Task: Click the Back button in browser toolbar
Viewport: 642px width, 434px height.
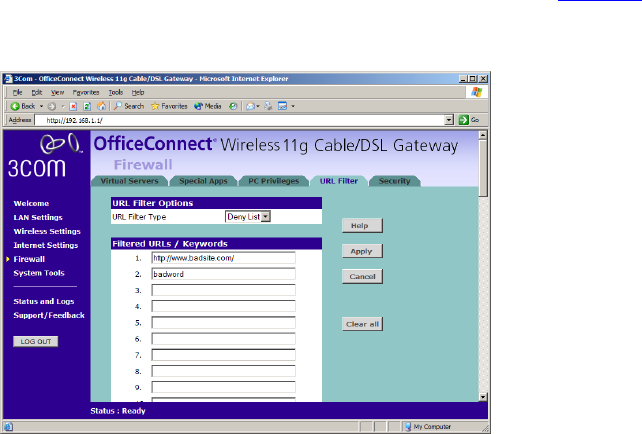Action: pyautogui.click(x=23, y=106)
